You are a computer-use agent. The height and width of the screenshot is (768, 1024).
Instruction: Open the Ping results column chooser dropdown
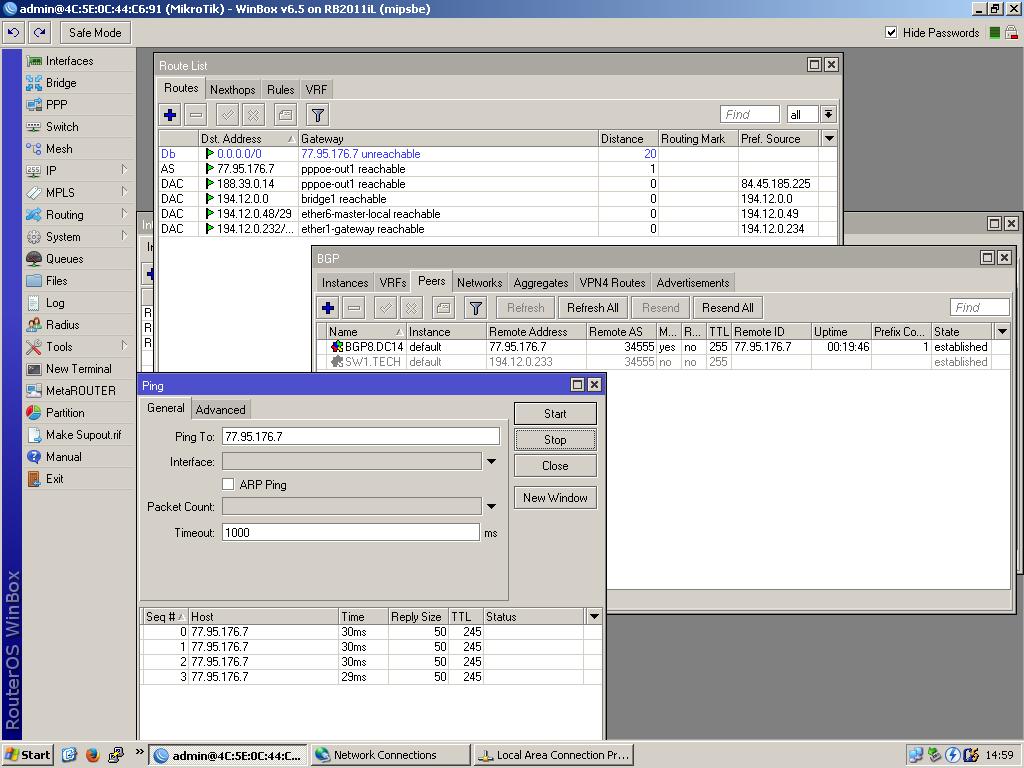point(594,616)
